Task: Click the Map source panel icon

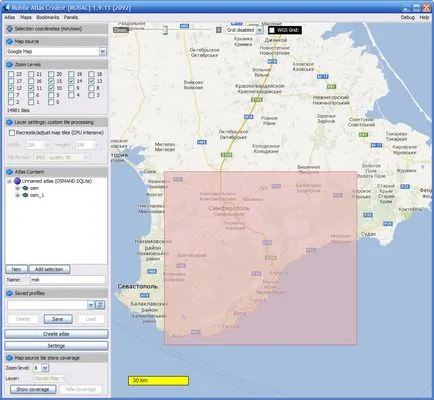Action: (9, 41)
